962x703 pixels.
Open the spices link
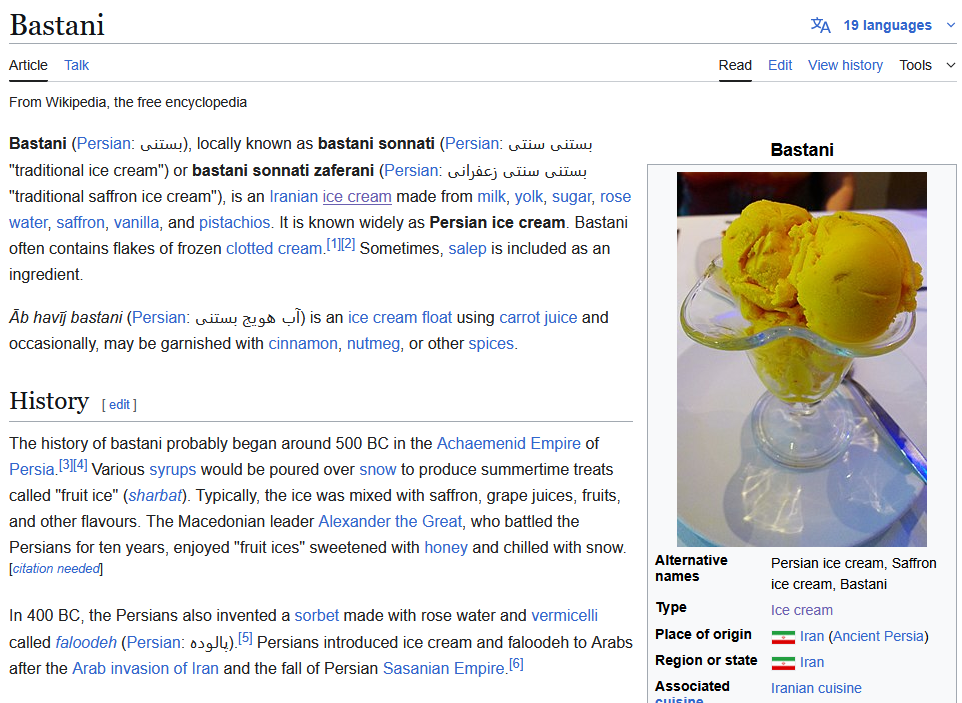491,343
